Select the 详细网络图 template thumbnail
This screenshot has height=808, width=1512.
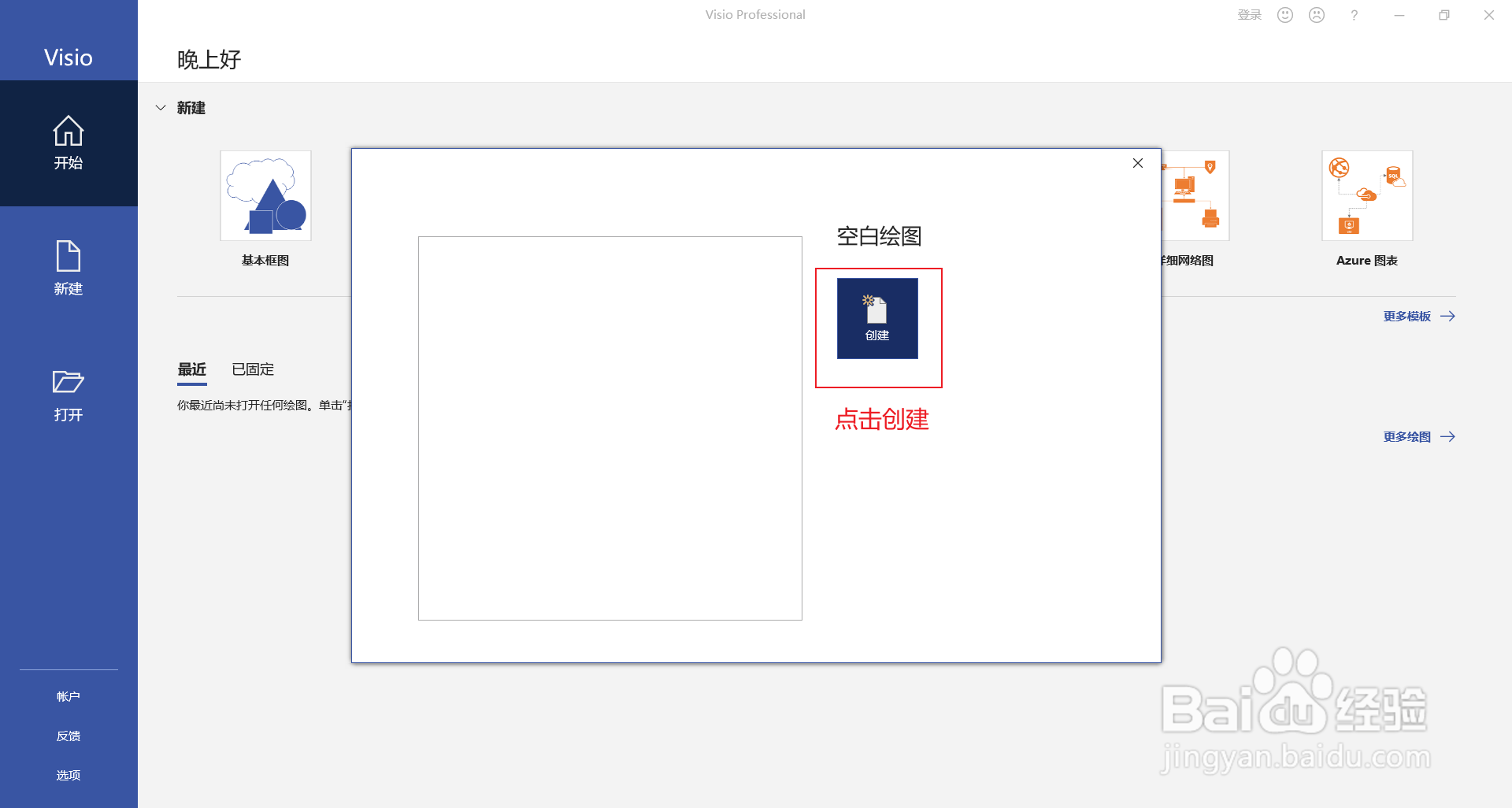point(1195,195)
